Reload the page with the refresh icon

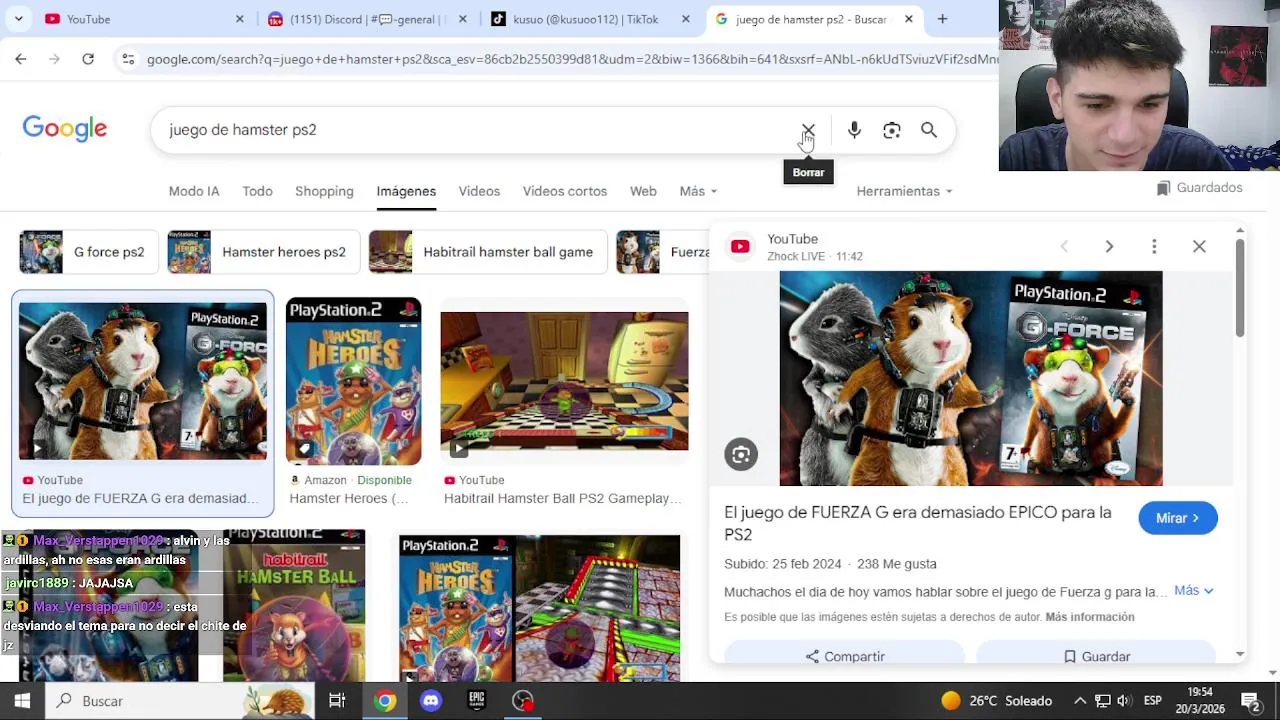tap(88, 59)
